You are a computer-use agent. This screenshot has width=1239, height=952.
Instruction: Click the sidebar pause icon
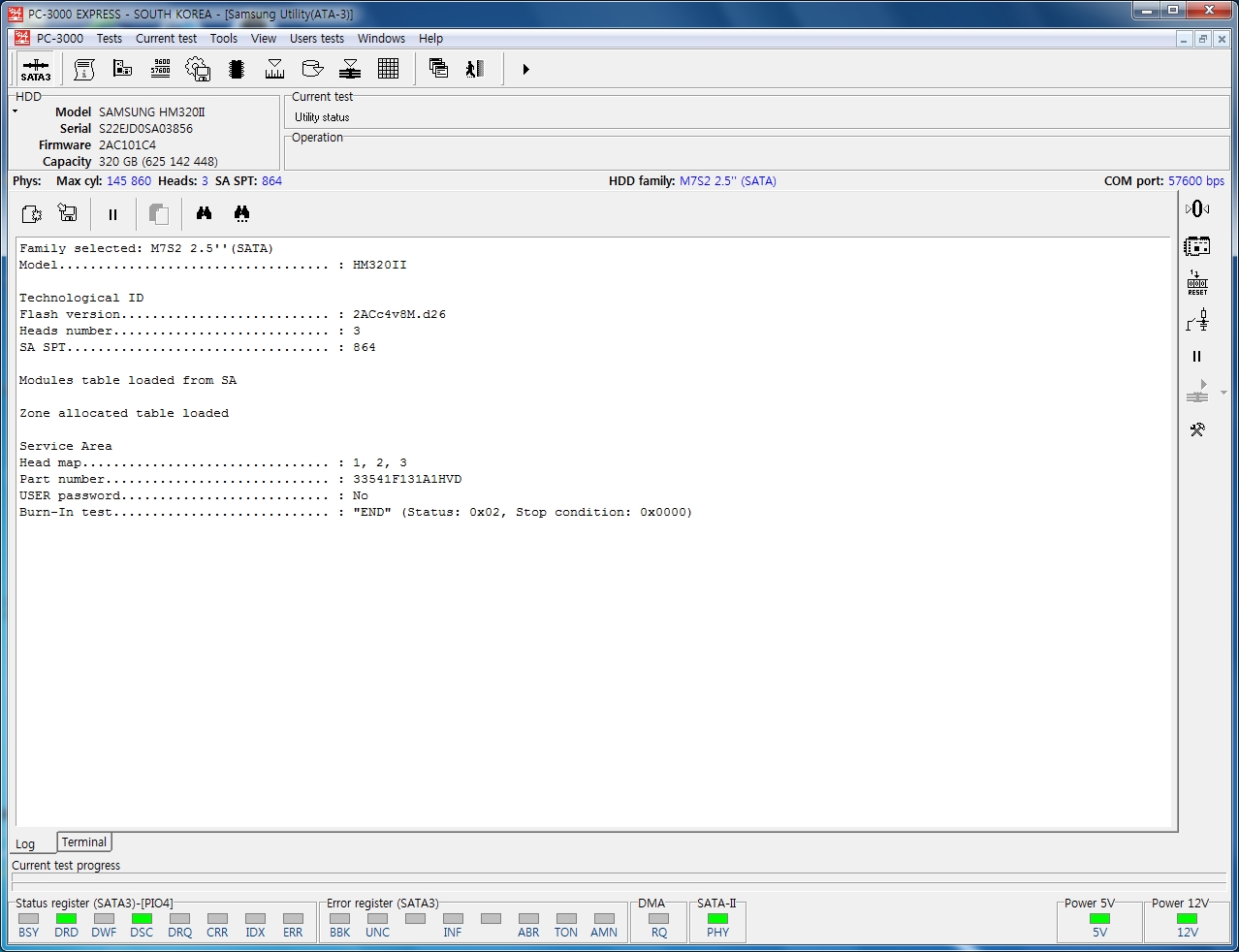click(x=1196, y=357)
